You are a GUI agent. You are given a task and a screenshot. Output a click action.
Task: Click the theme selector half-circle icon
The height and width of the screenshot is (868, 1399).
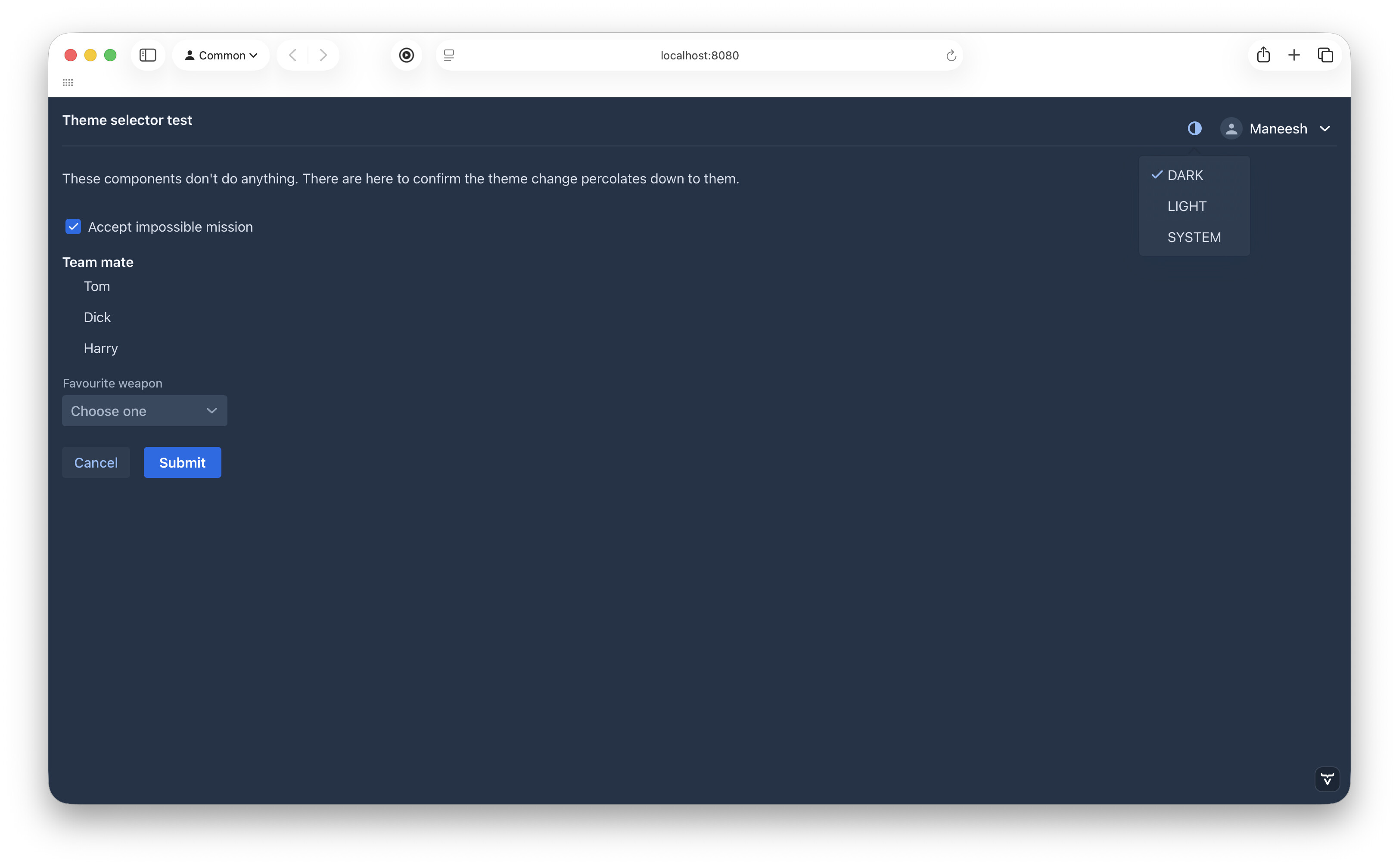click(1194, 128)
